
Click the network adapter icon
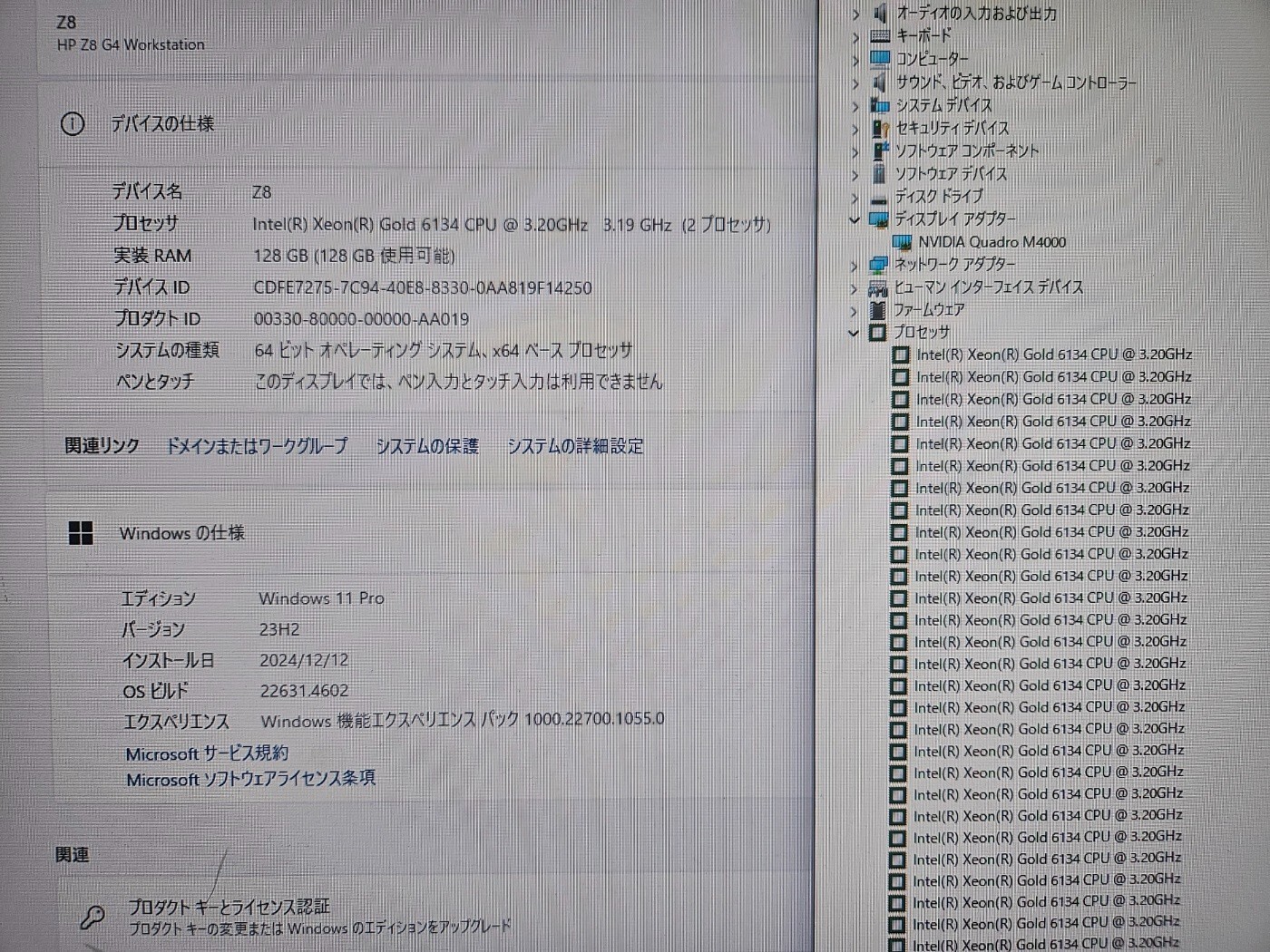pos(878,265)
